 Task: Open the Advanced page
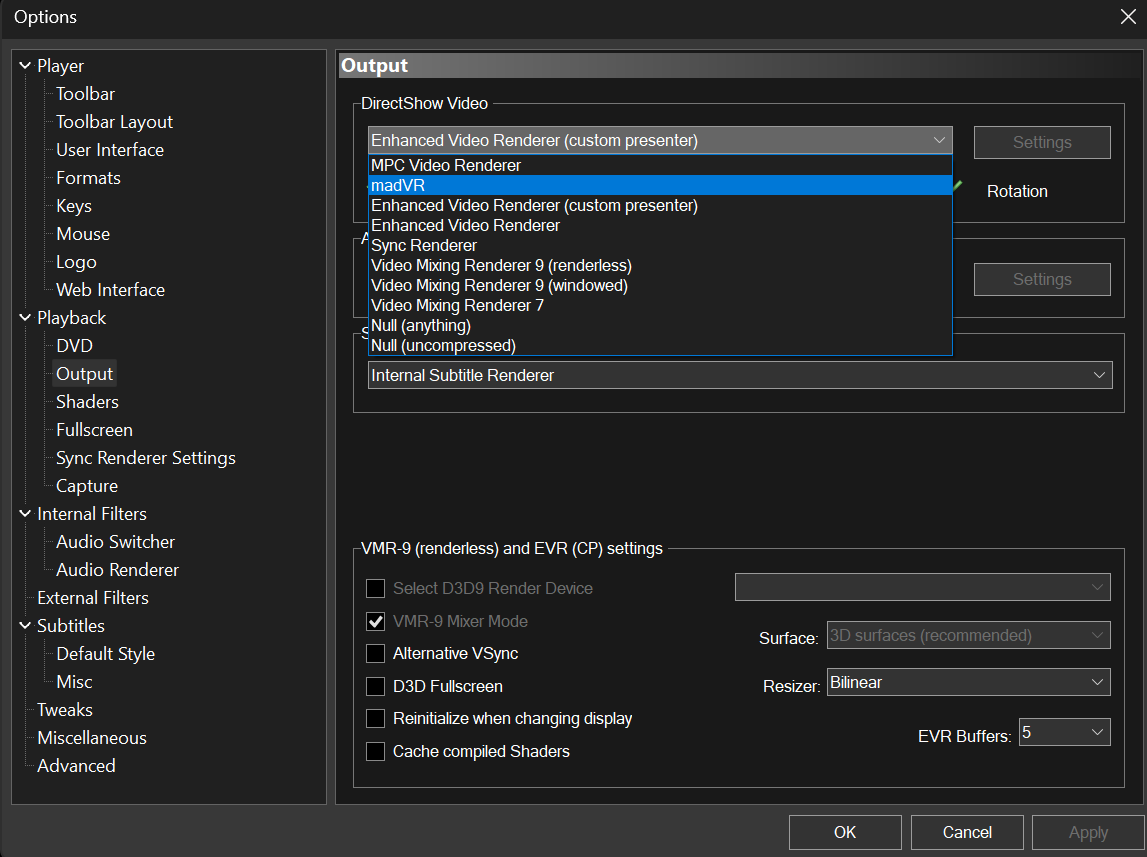click(x=76, y=766)
